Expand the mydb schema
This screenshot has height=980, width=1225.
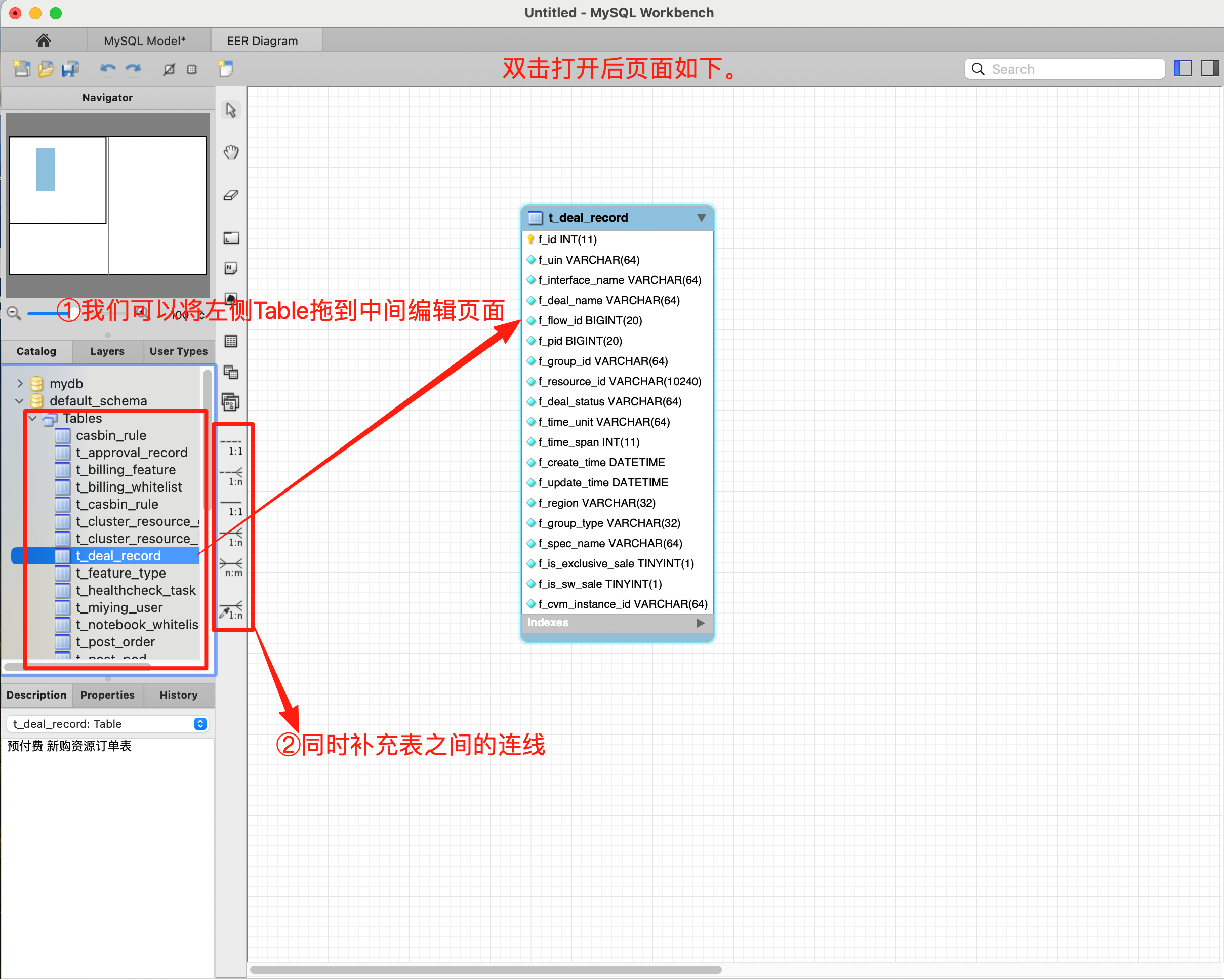[x=20, y=384]
